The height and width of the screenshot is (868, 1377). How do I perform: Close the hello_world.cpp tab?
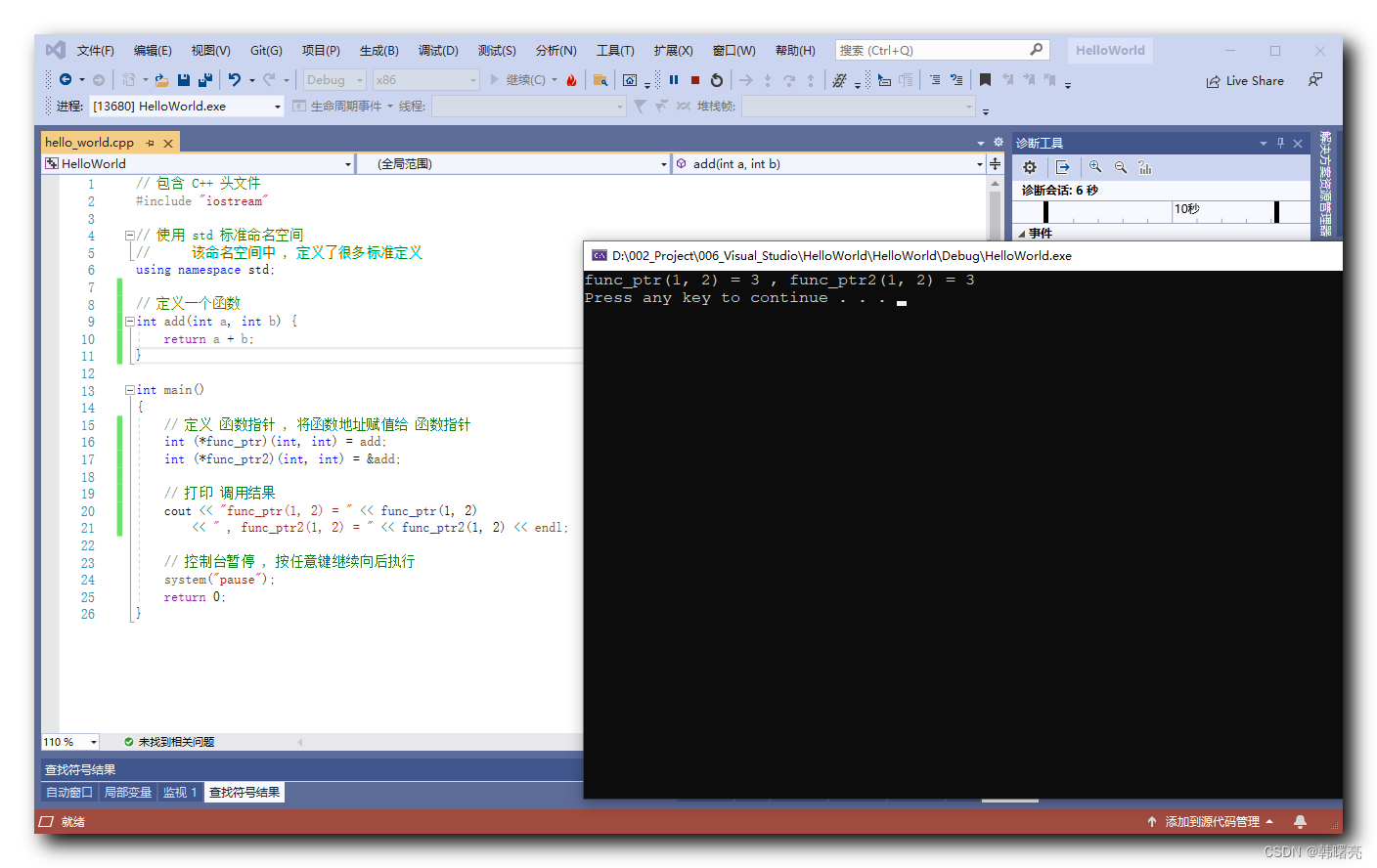168,143
